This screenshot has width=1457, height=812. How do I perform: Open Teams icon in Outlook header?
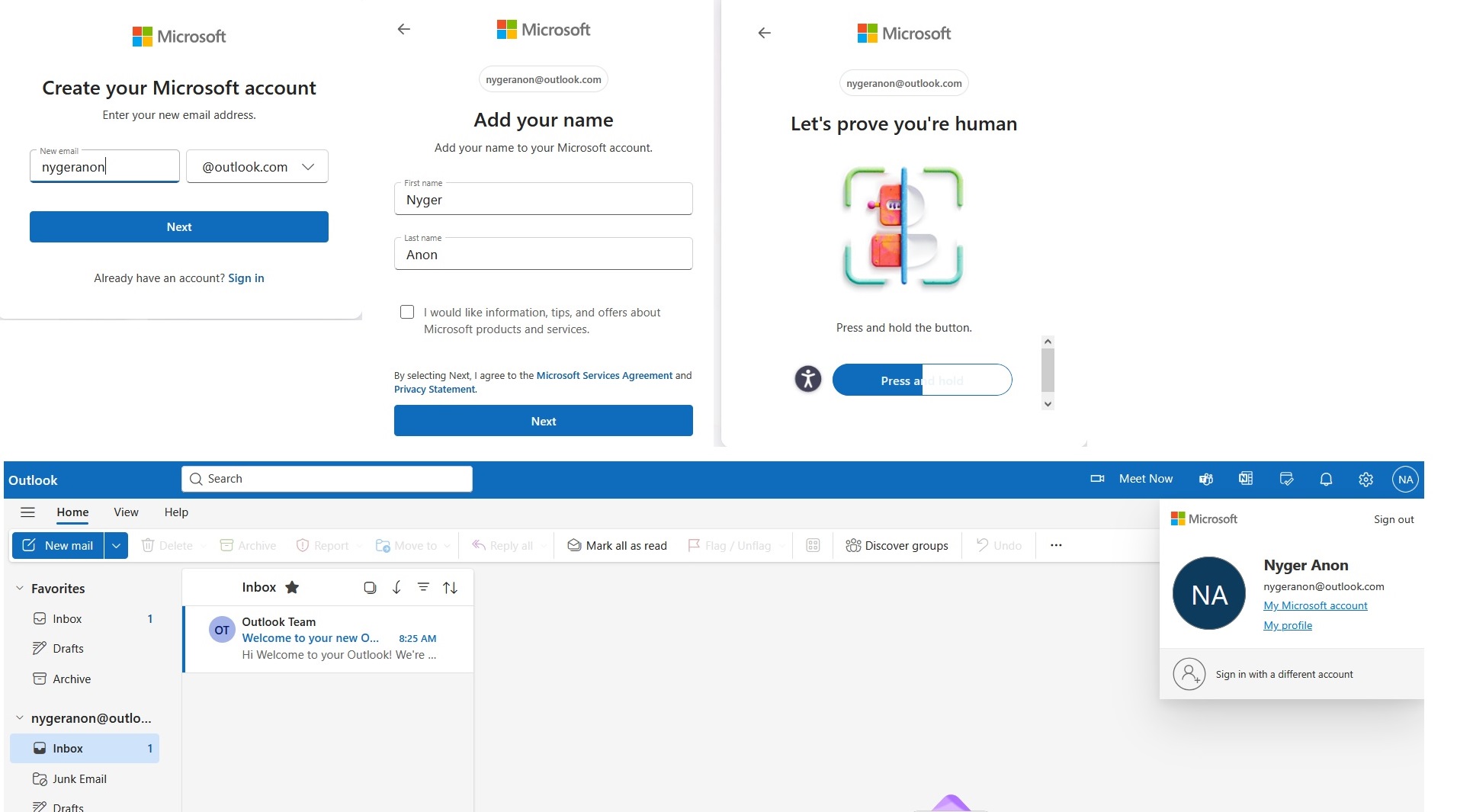tap(1205, 479)
